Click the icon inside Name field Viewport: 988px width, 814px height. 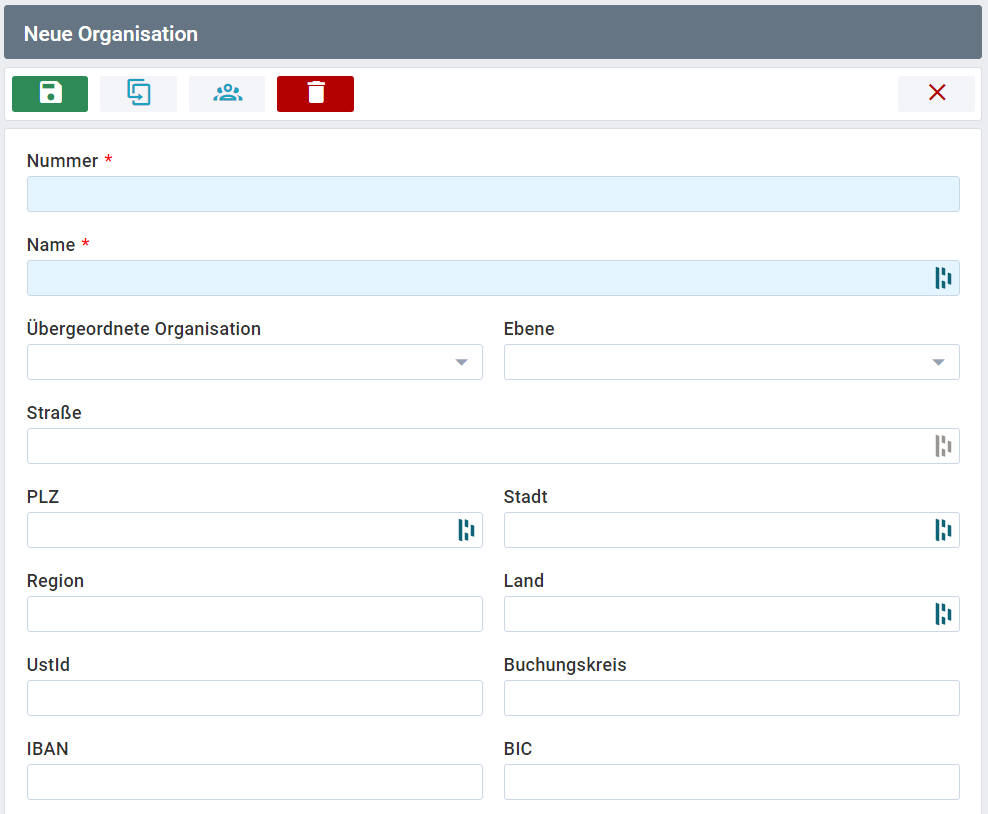click(942, 278)
